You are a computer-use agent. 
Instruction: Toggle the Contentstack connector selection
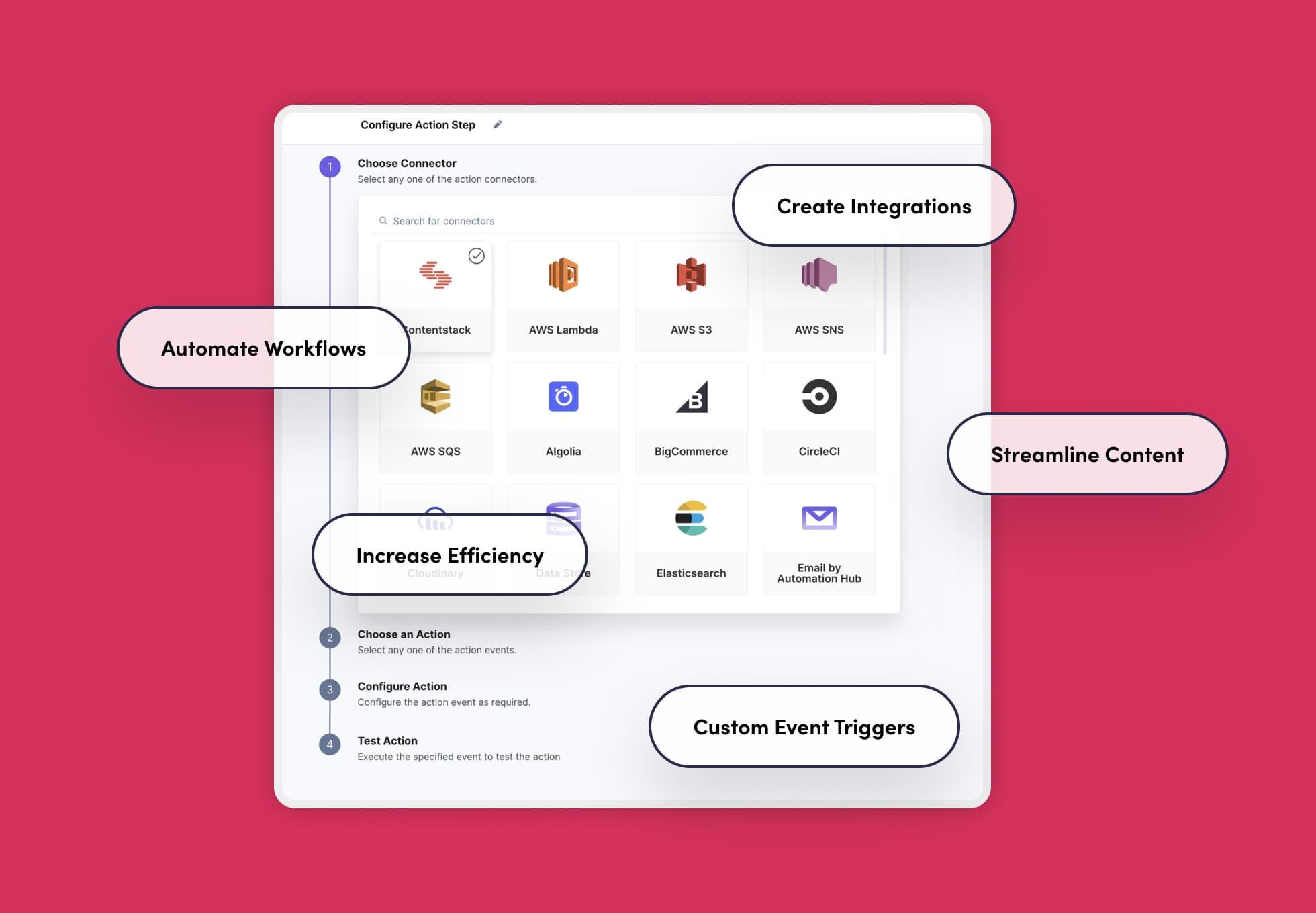[436, 291]
